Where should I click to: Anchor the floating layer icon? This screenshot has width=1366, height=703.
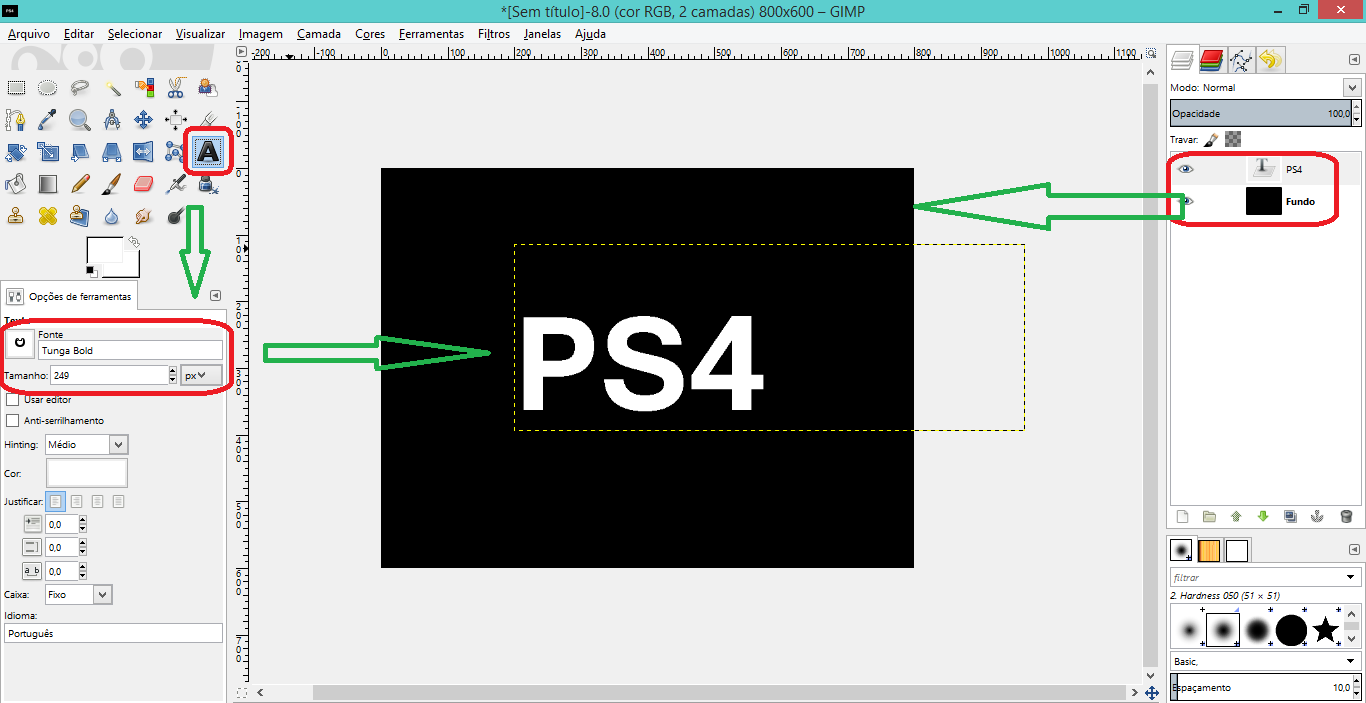[1317, 517]
